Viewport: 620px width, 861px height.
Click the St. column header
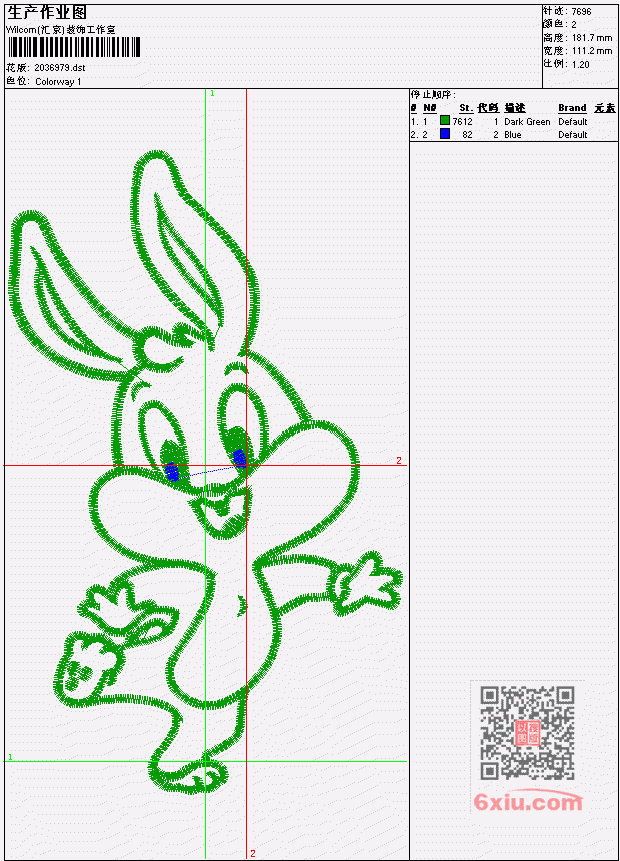(x=466, y=108)
